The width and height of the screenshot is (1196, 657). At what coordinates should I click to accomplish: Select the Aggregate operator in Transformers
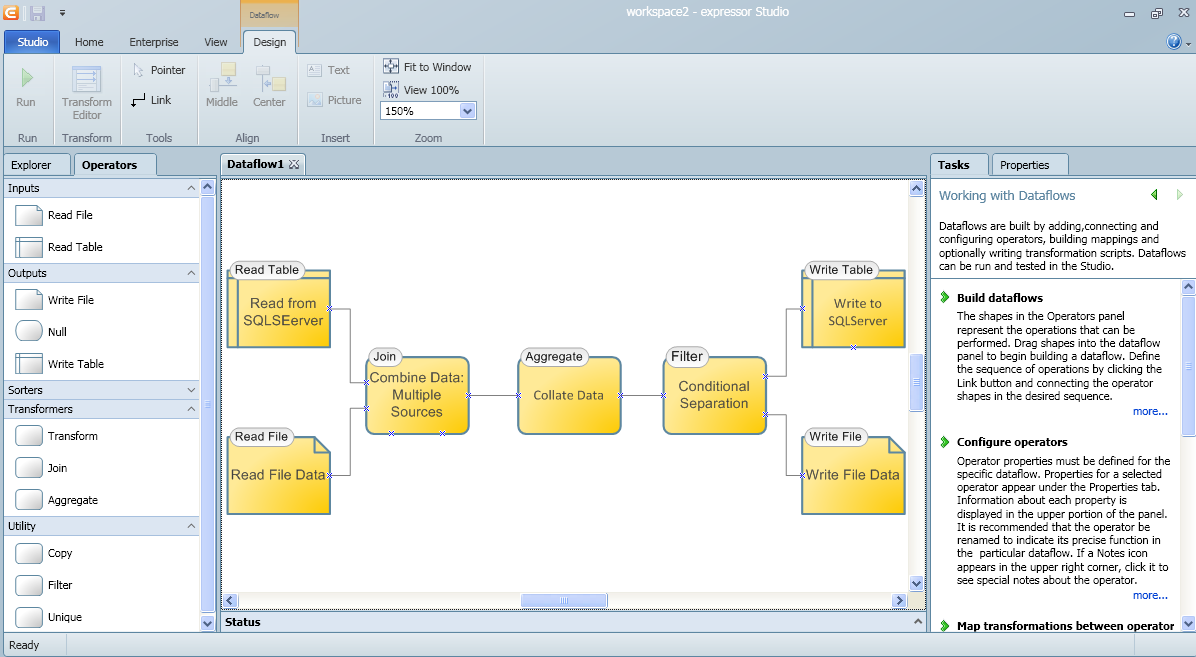pyautogui.click(x=29, y=500)
